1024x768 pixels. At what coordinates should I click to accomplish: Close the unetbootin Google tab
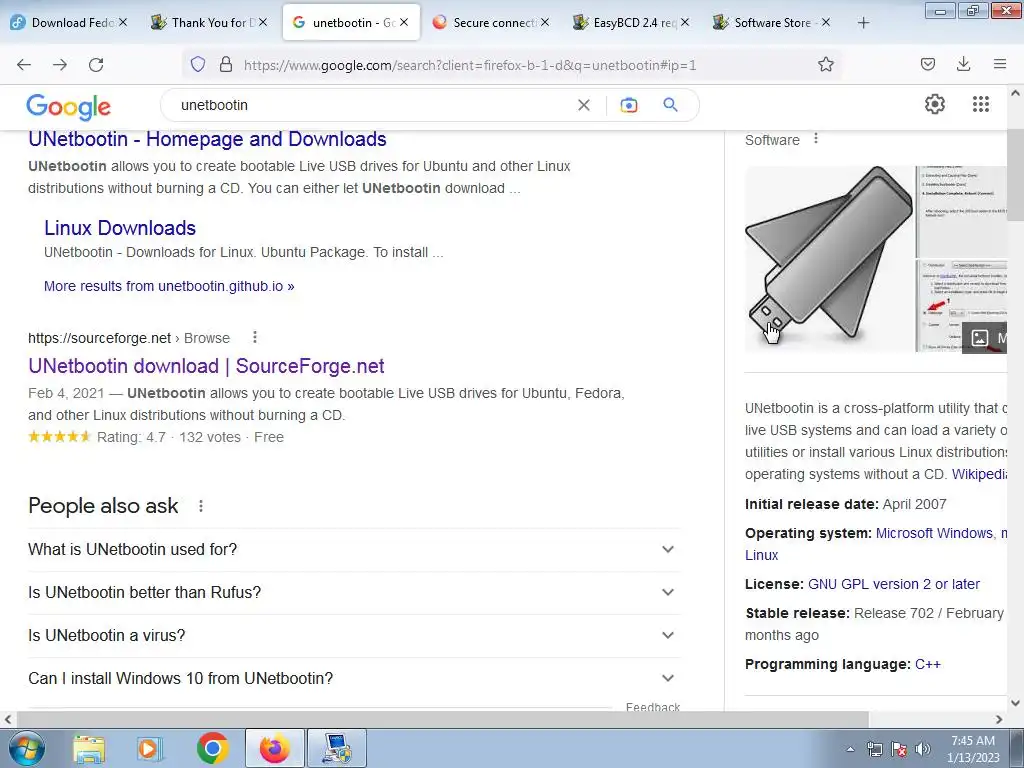point(404,22)
